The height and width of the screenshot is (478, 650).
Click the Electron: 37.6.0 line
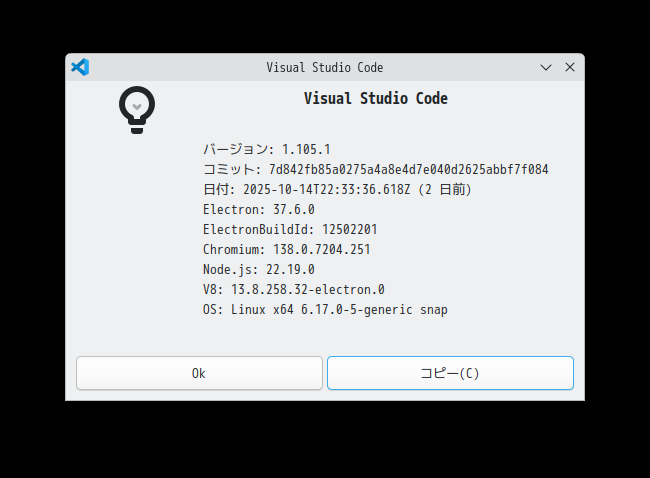point(258,210)
